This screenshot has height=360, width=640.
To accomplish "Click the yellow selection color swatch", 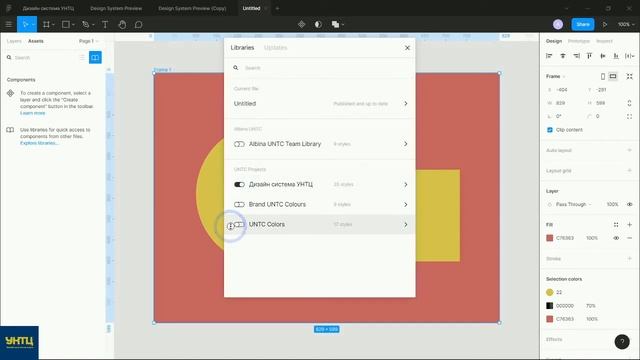I will [x=549, y=292].
